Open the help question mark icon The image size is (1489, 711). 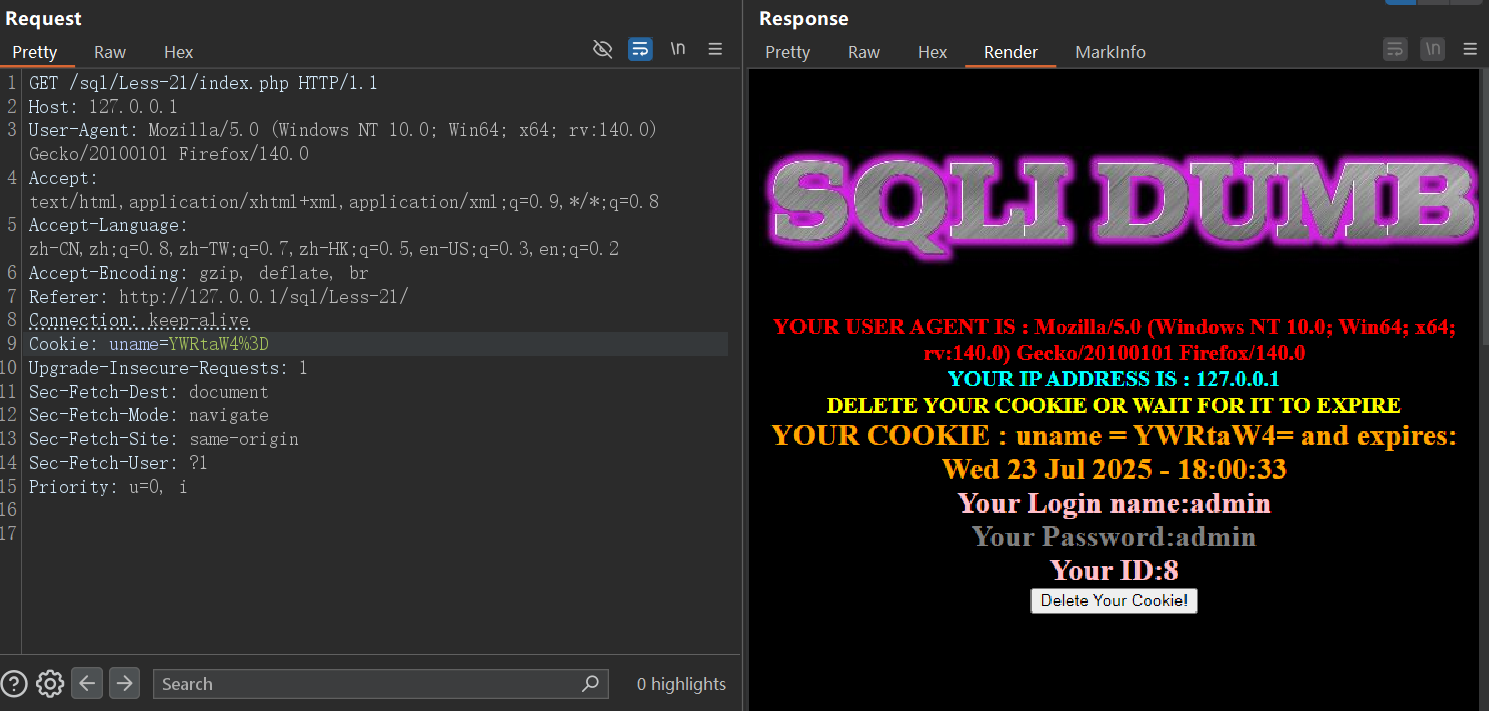pyautogui.click(x=15, y=684)
